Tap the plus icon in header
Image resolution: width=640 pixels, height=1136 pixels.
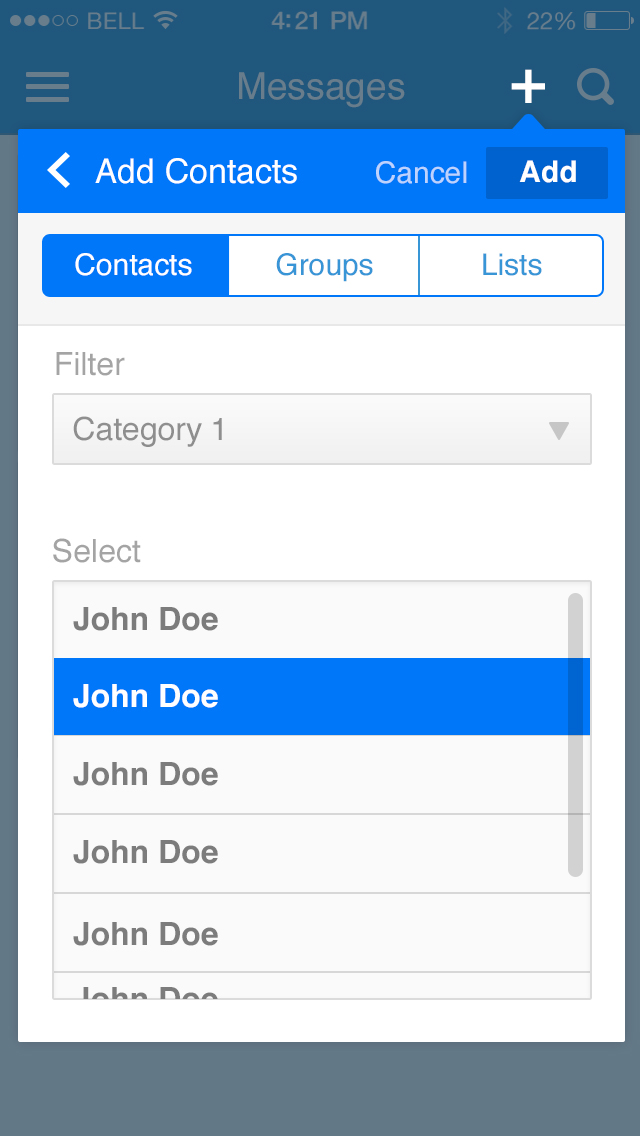pyautogui.click(x=528, y=87)
